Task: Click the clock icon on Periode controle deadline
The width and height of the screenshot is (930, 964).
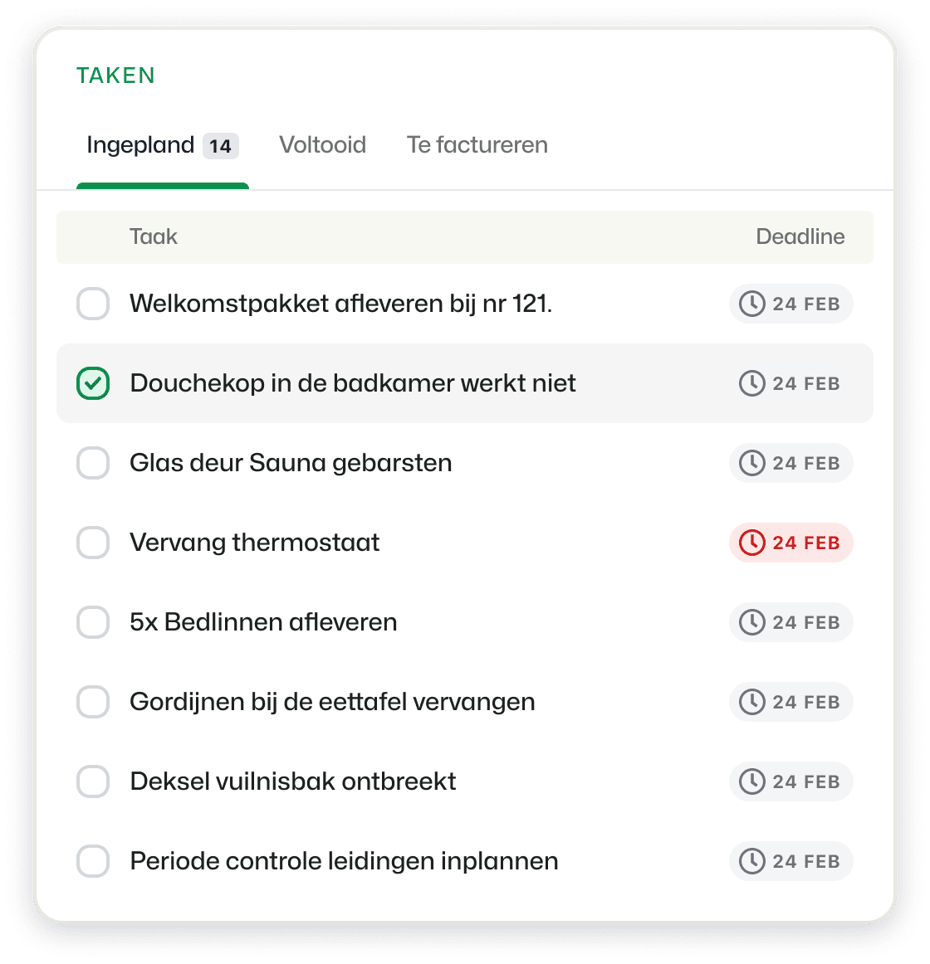Action: [751, 860]
